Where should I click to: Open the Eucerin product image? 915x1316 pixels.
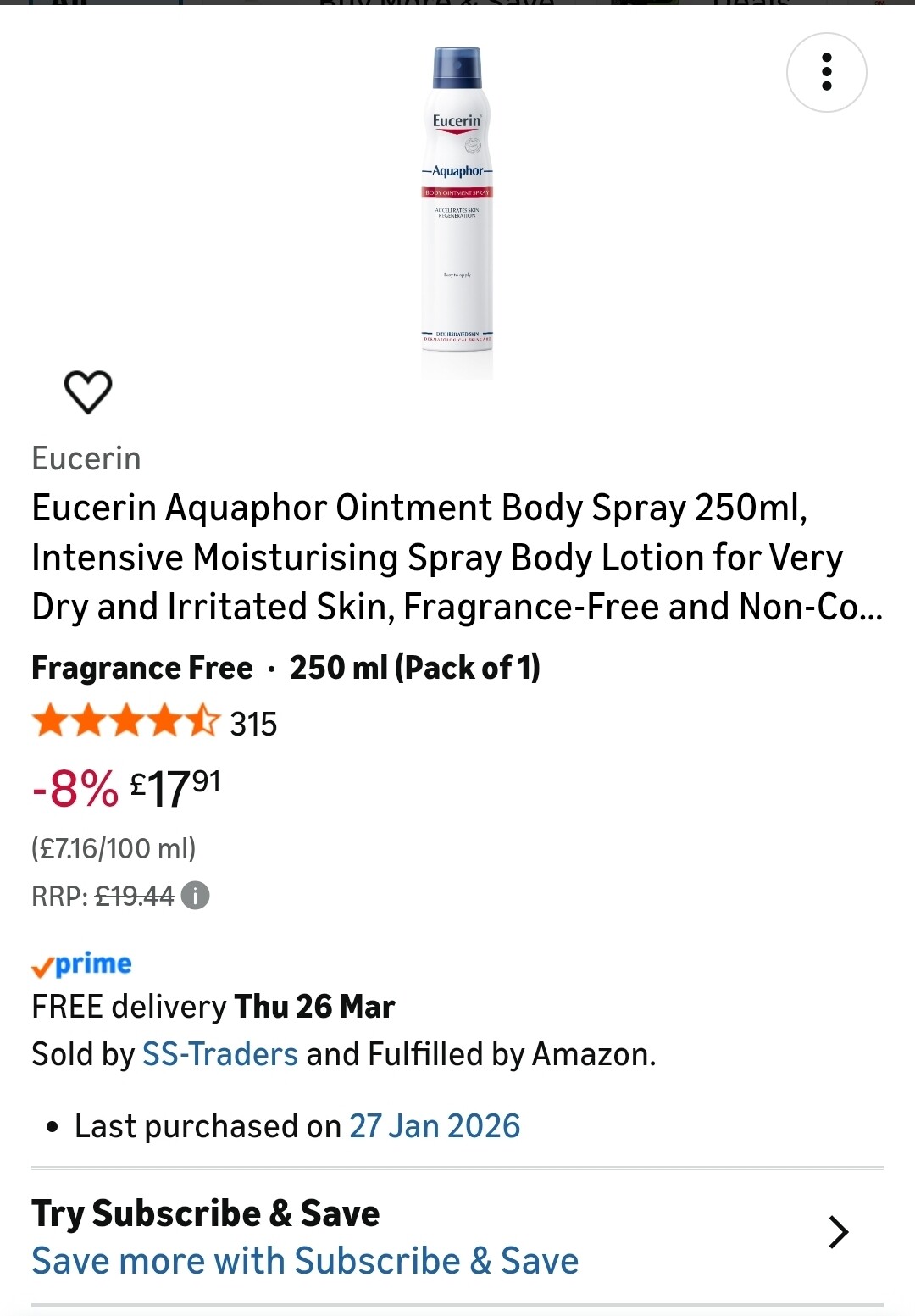pyautogui.click(x=457, y=212)
